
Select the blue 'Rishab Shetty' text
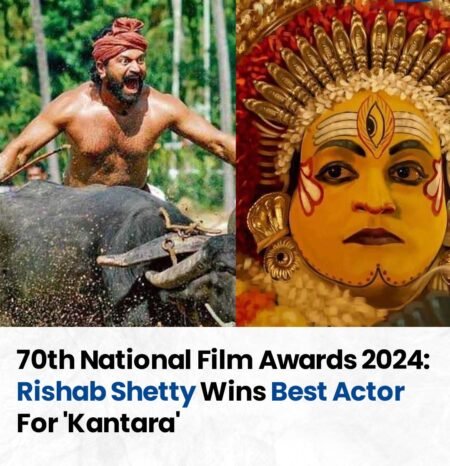coord(106,392)
